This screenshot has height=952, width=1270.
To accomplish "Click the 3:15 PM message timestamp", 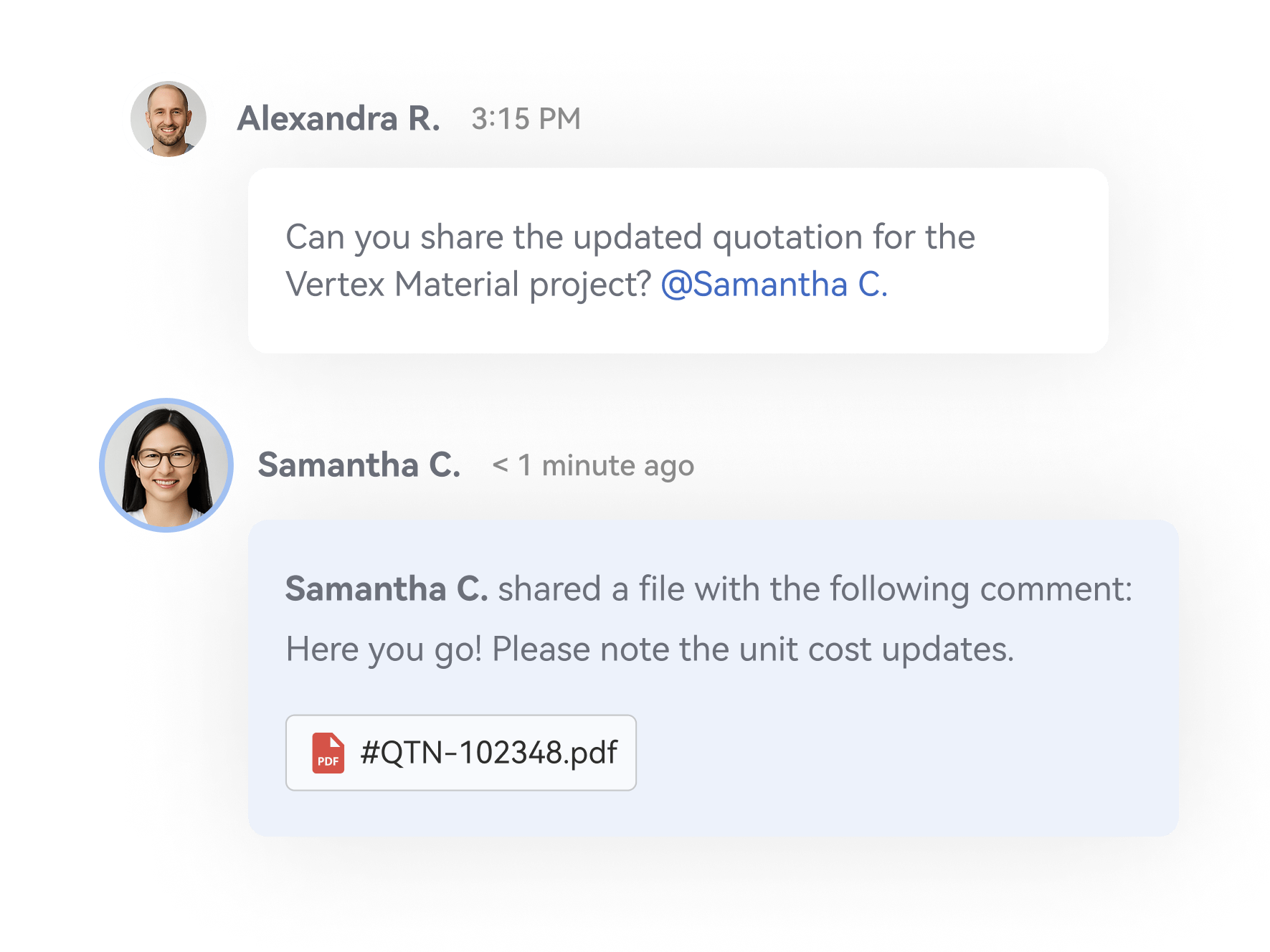I will click(x=526, y=119).
